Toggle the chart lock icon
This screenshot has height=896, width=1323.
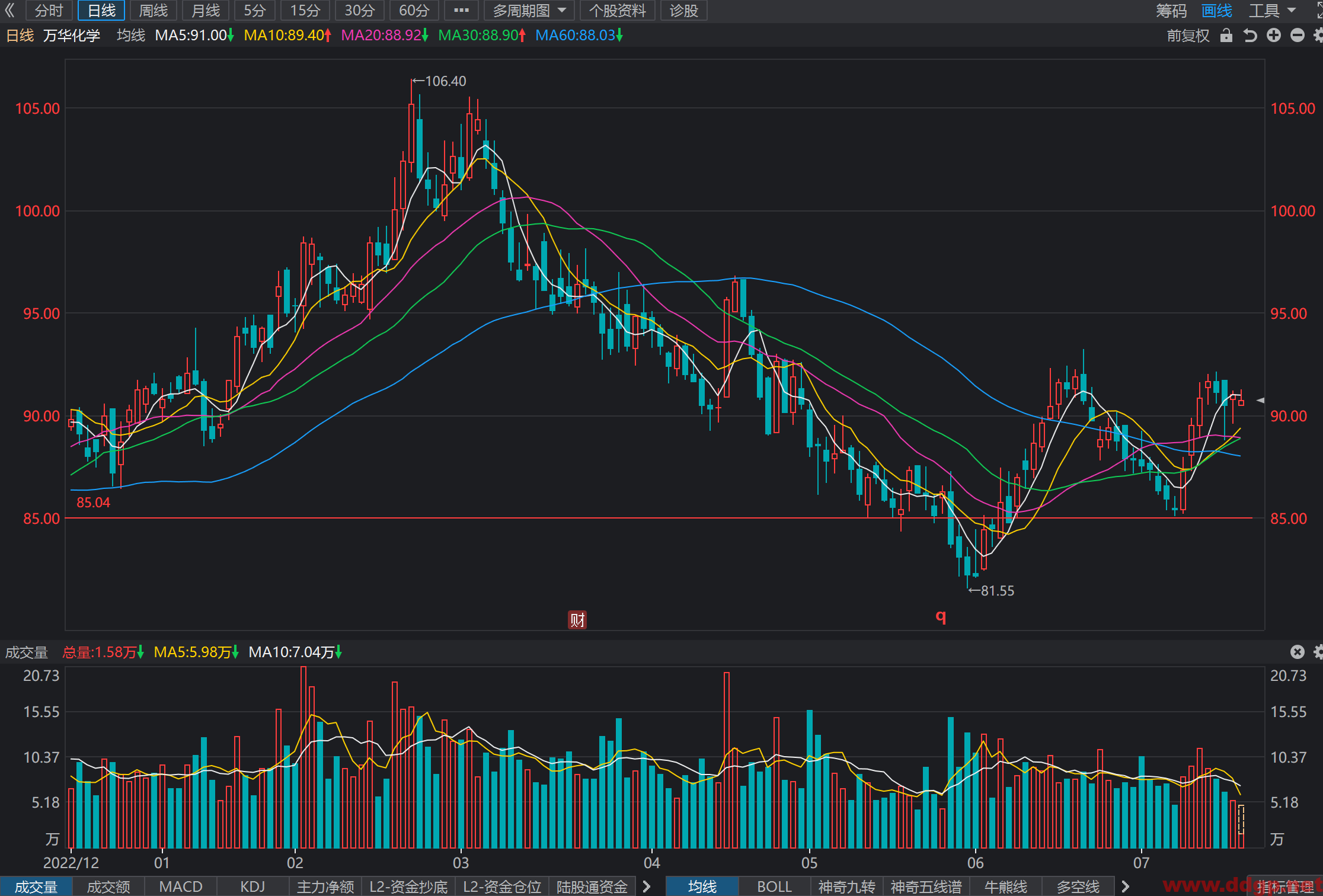tap(1226, 36)
